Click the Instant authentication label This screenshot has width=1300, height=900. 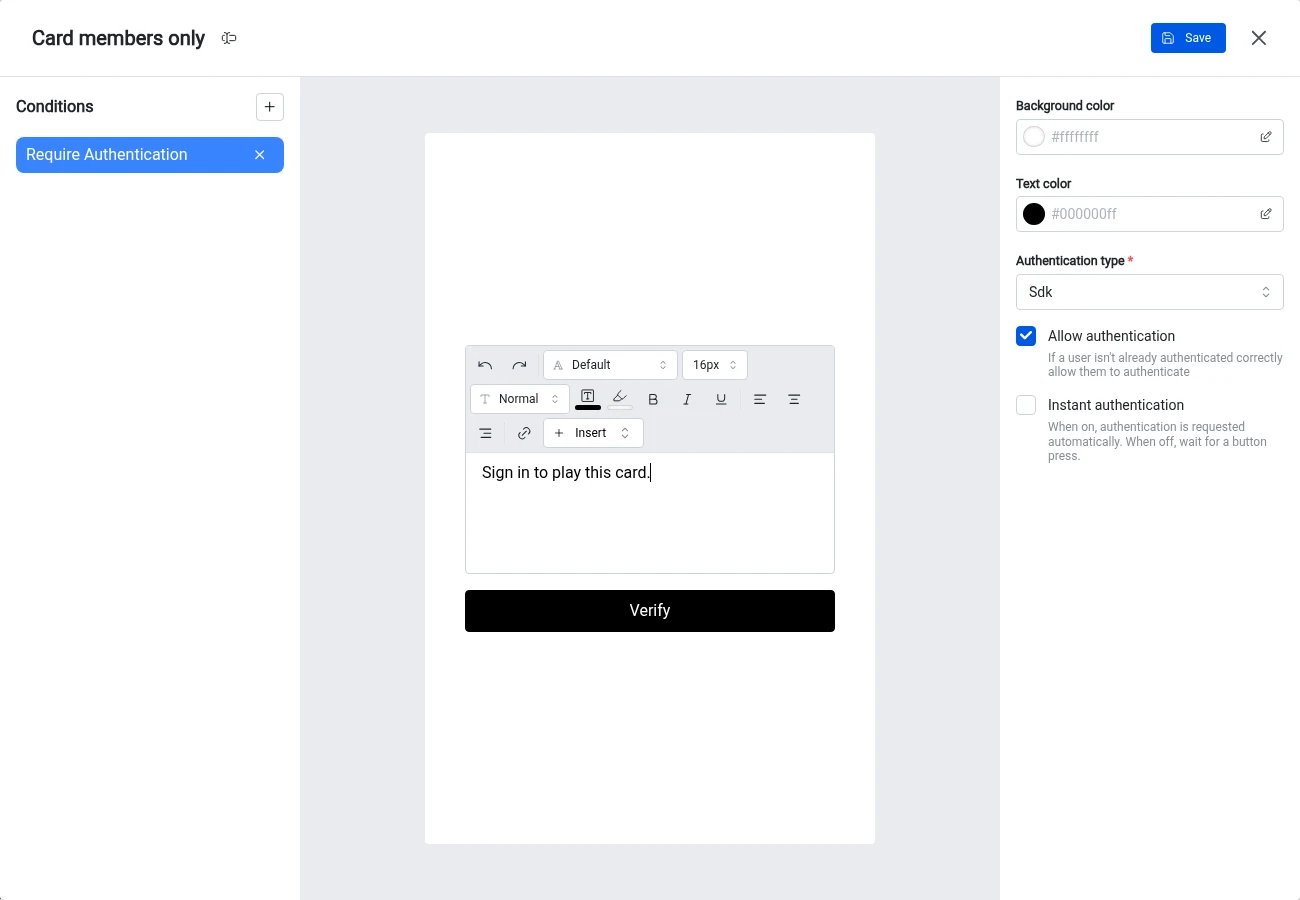pos(1116,405)
